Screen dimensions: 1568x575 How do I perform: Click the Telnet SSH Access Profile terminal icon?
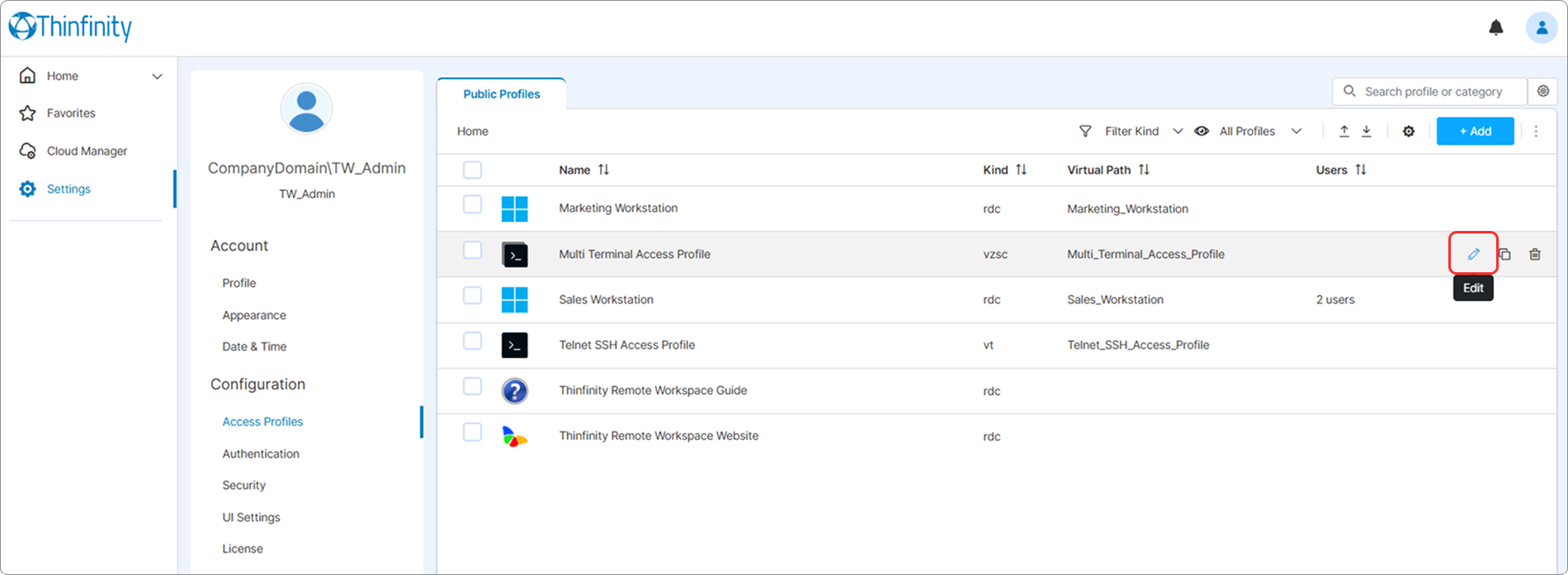point(514,345)
